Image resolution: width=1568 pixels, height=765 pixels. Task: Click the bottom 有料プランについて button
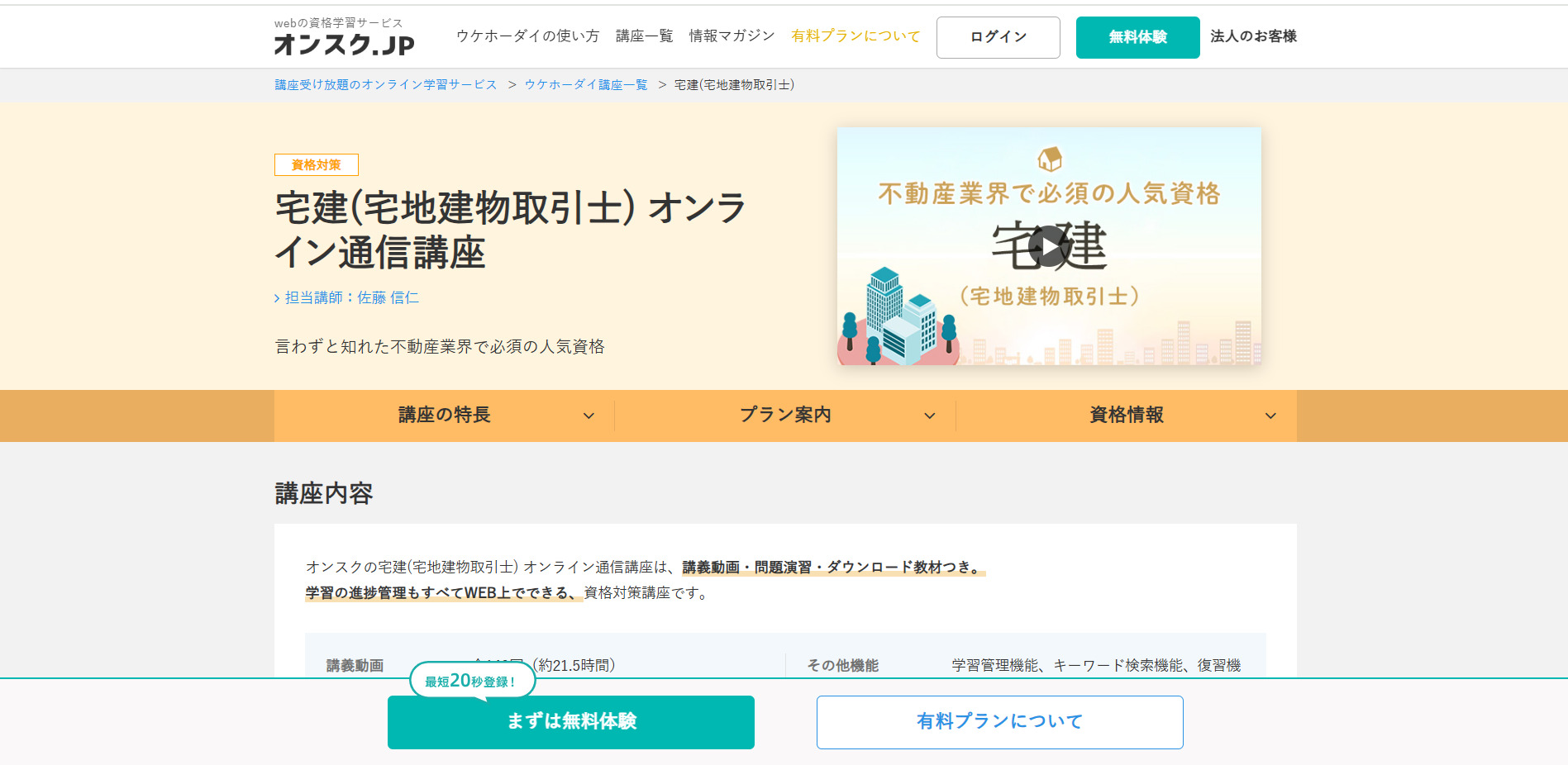pos(1000,722)
